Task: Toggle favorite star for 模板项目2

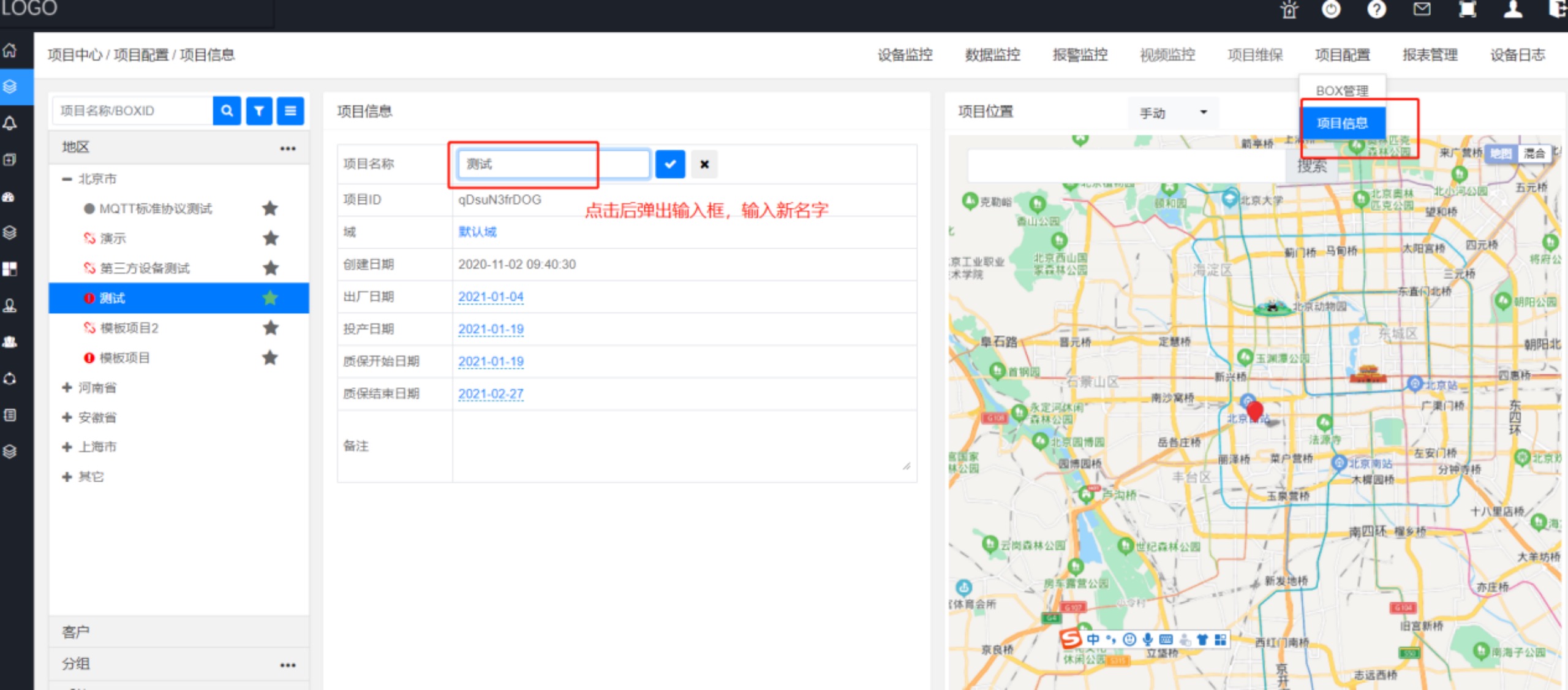Action: [270, 328]
